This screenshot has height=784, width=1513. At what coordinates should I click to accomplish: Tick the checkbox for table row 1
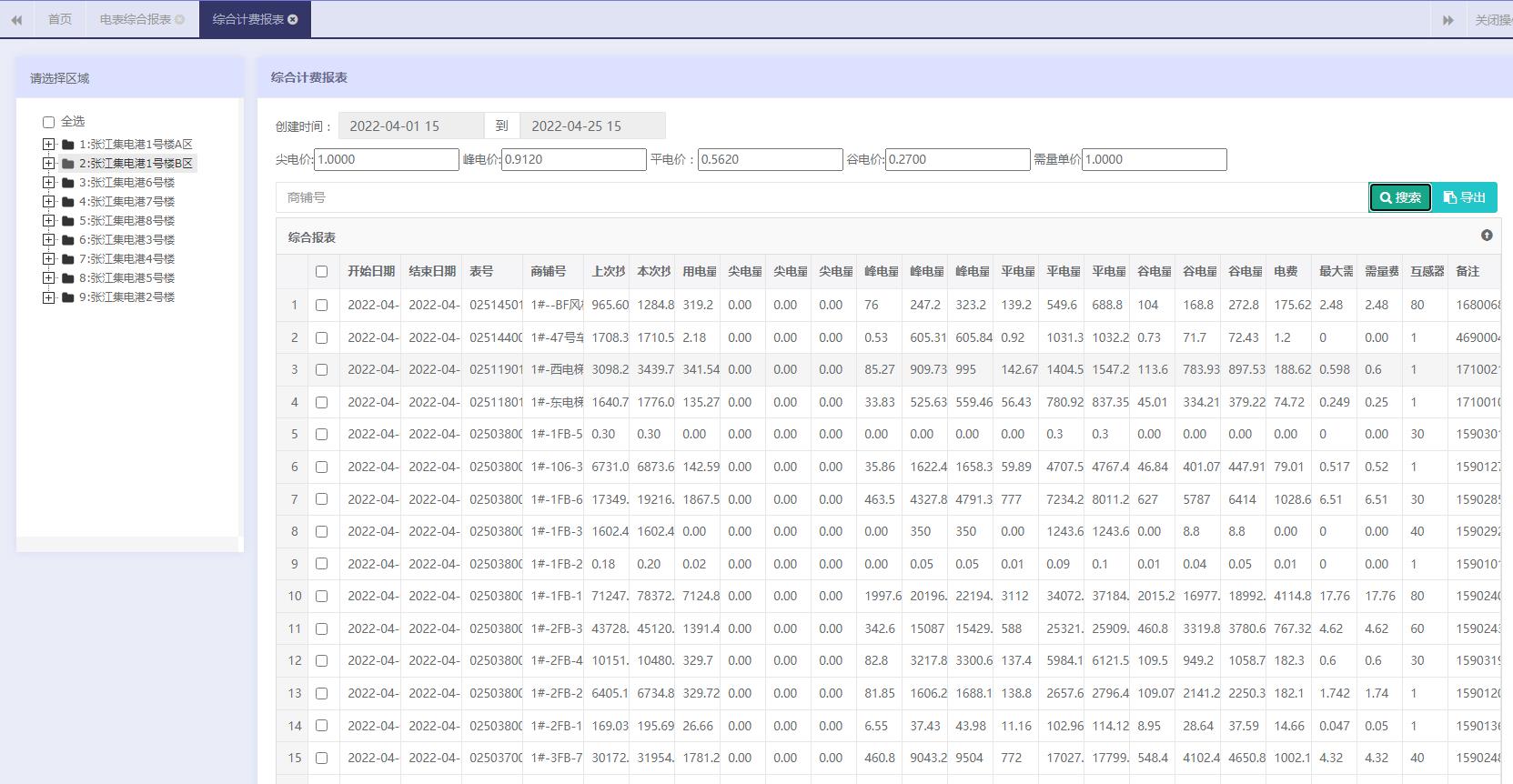tap(321, 306)
